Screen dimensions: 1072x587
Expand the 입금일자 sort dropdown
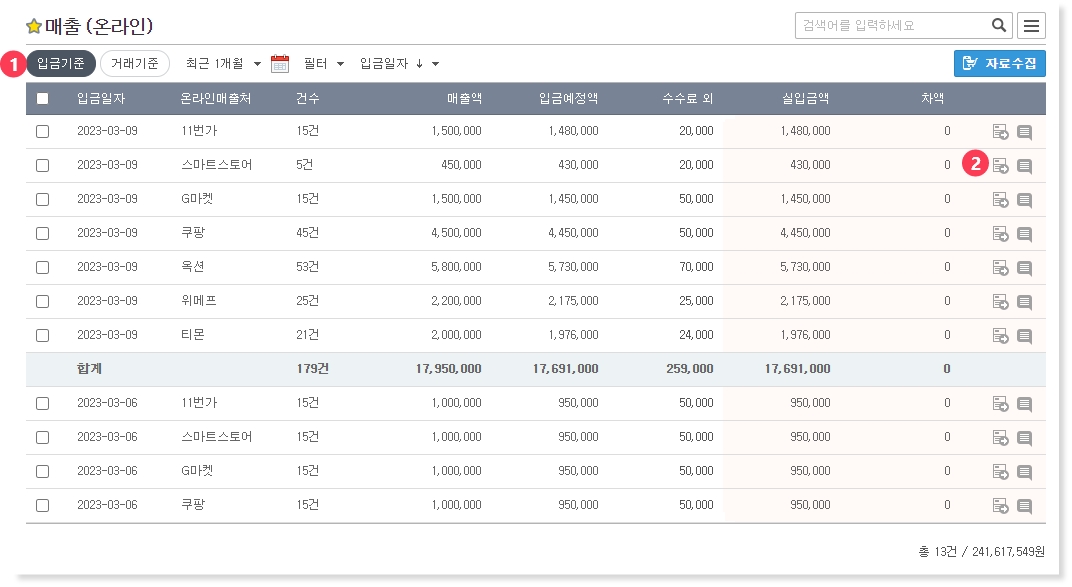(x=399, y=64)
